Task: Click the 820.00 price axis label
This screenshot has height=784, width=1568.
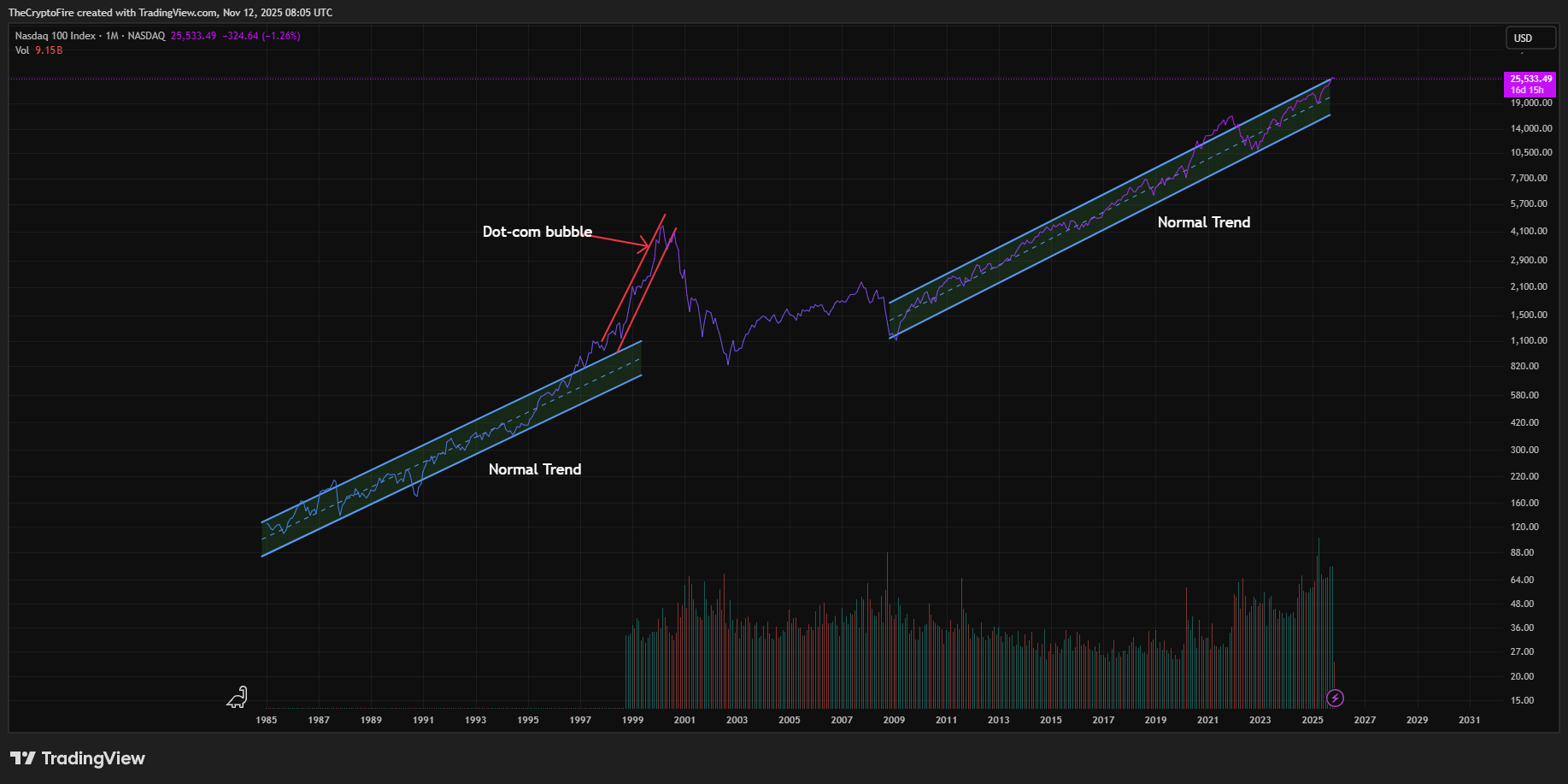Action: pyautogui.click(x=1524, y=367)
